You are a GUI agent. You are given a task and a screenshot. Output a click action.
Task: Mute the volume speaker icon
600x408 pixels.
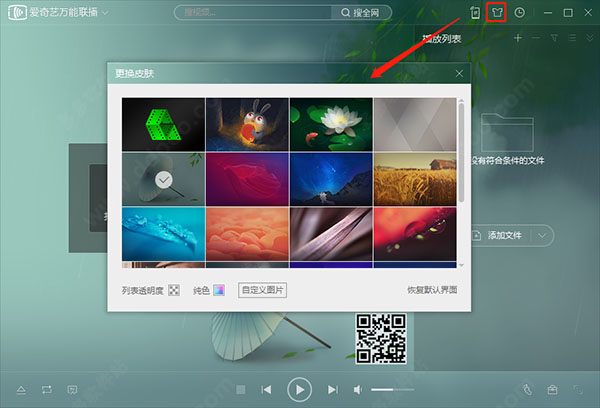coord(358,390)
